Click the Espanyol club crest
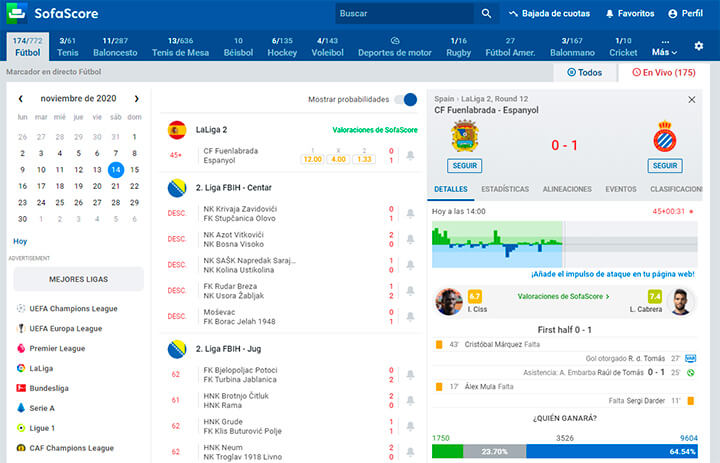 tap(664, 136)
